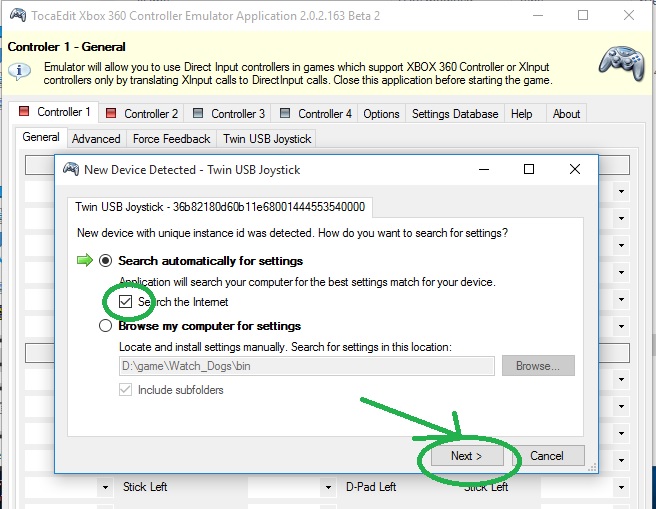This screenshot has width=656, height=509.
Task: Click the 'Stick Left' label beside the left dropdown
Action: coord(145,487)
